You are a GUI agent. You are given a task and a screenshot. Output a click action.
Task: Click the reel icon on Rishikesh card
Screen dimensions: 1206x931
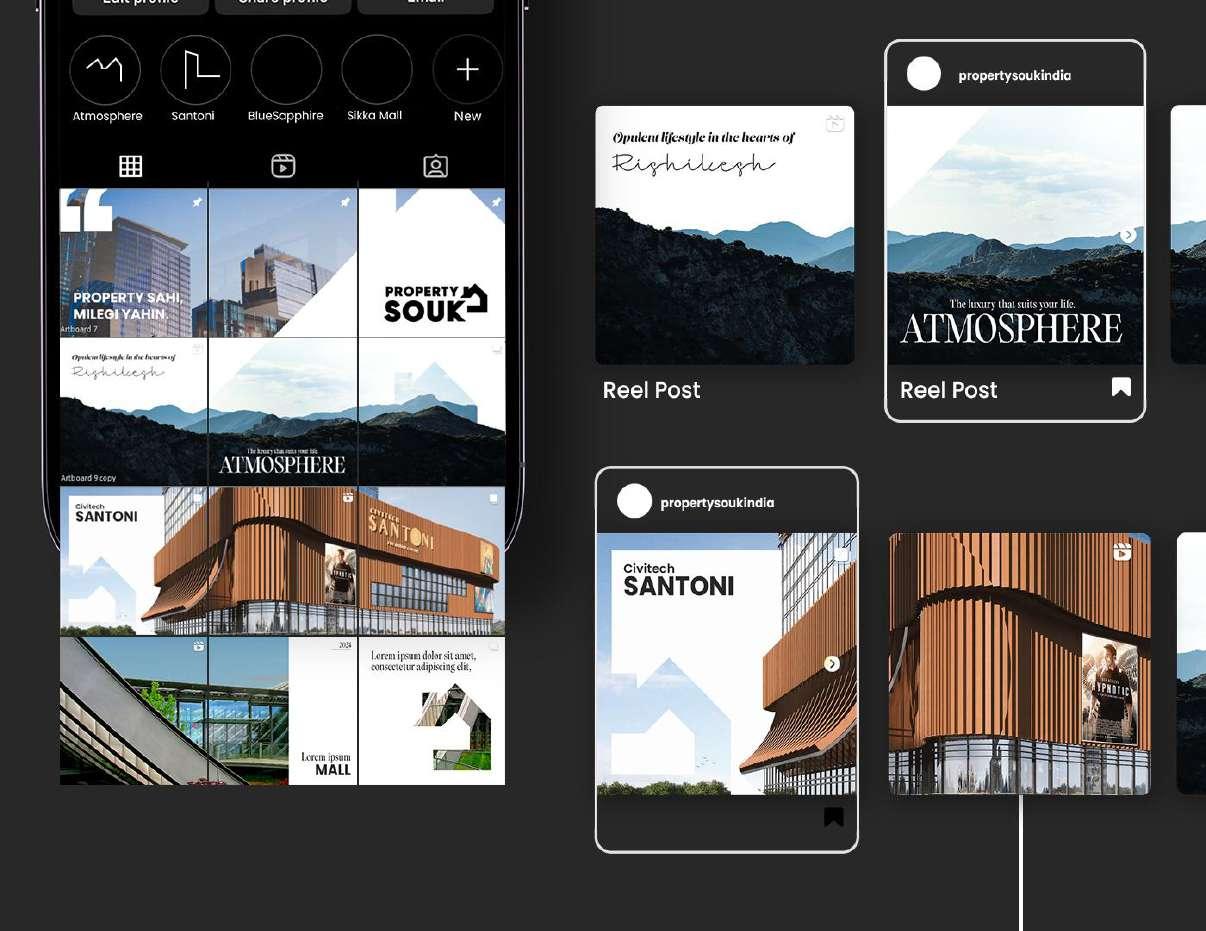click(835, 124)
